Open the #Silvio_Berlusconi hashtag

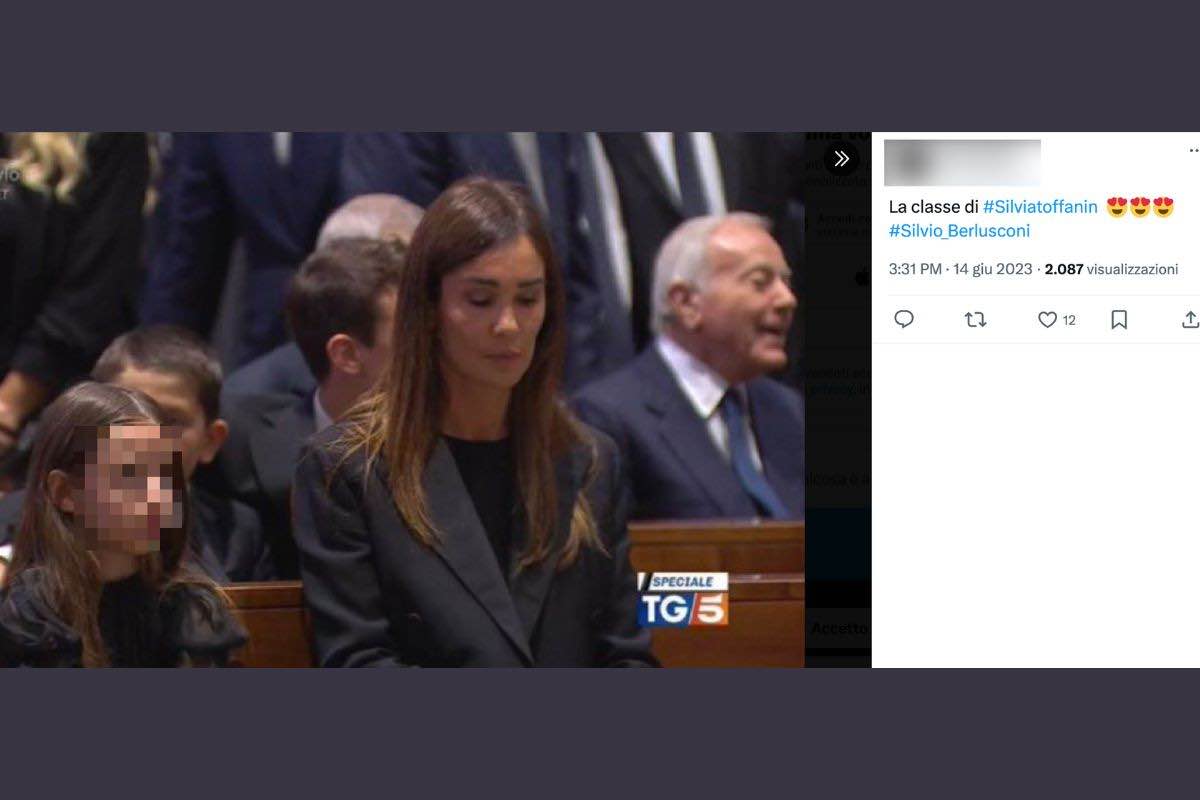(x=959, y=231)
